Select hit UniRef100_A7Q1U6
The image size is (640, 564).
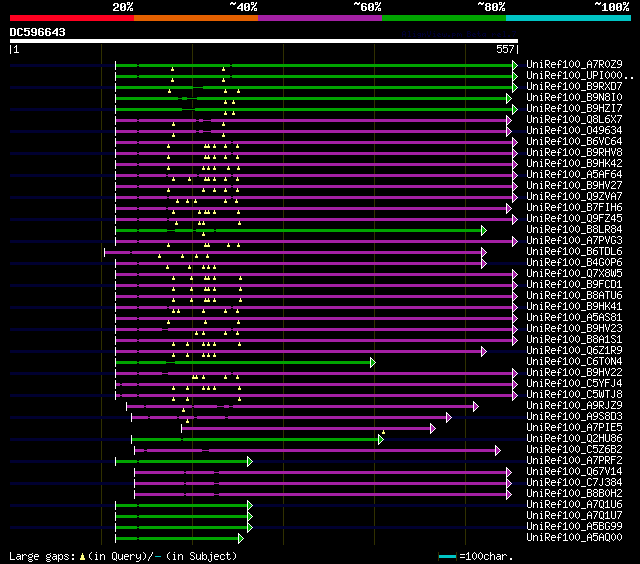574,505
